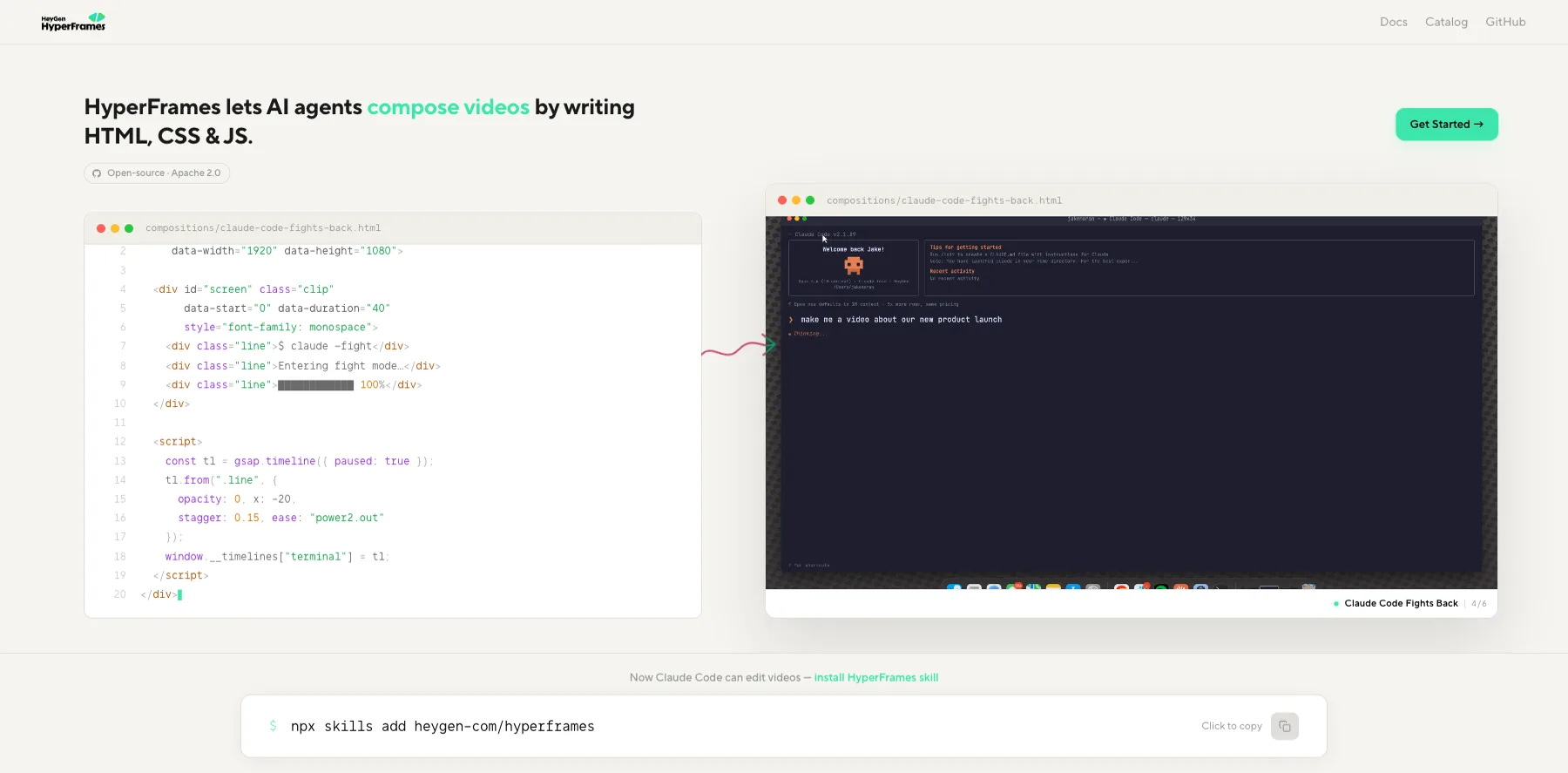
Task: Click the 4/6 composition counter
Action: [x=1479, y=603]
